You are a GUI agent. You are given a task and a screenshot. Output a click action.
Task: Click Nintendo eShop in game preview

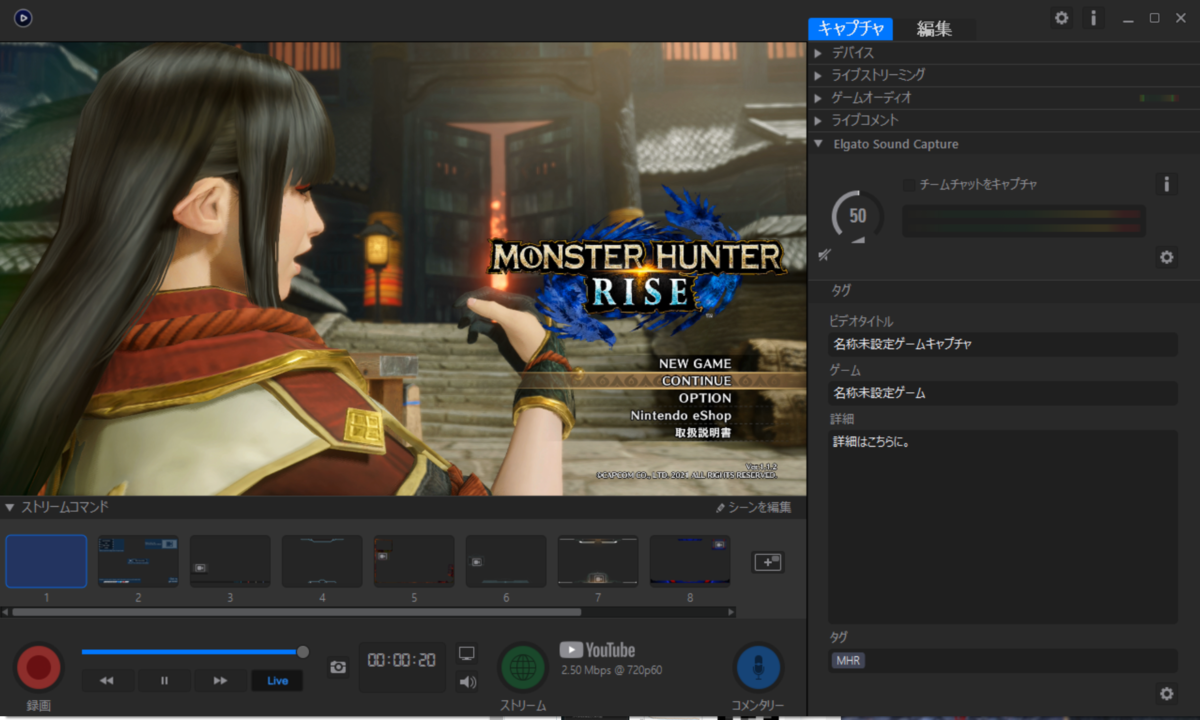(x=681, y=415)
